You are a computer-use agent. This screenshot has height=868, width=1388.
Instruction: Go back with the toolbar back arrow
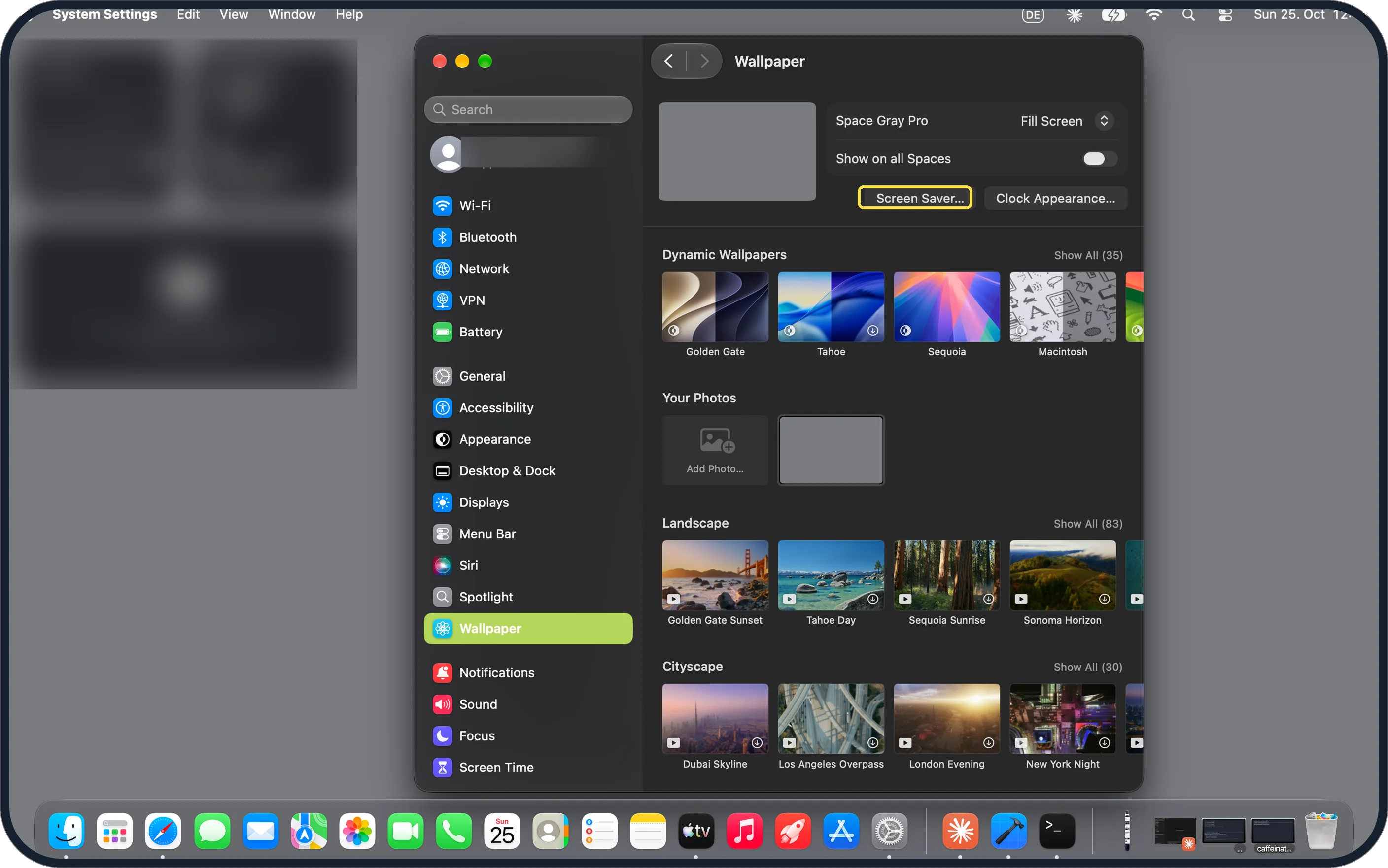point(668,61)
